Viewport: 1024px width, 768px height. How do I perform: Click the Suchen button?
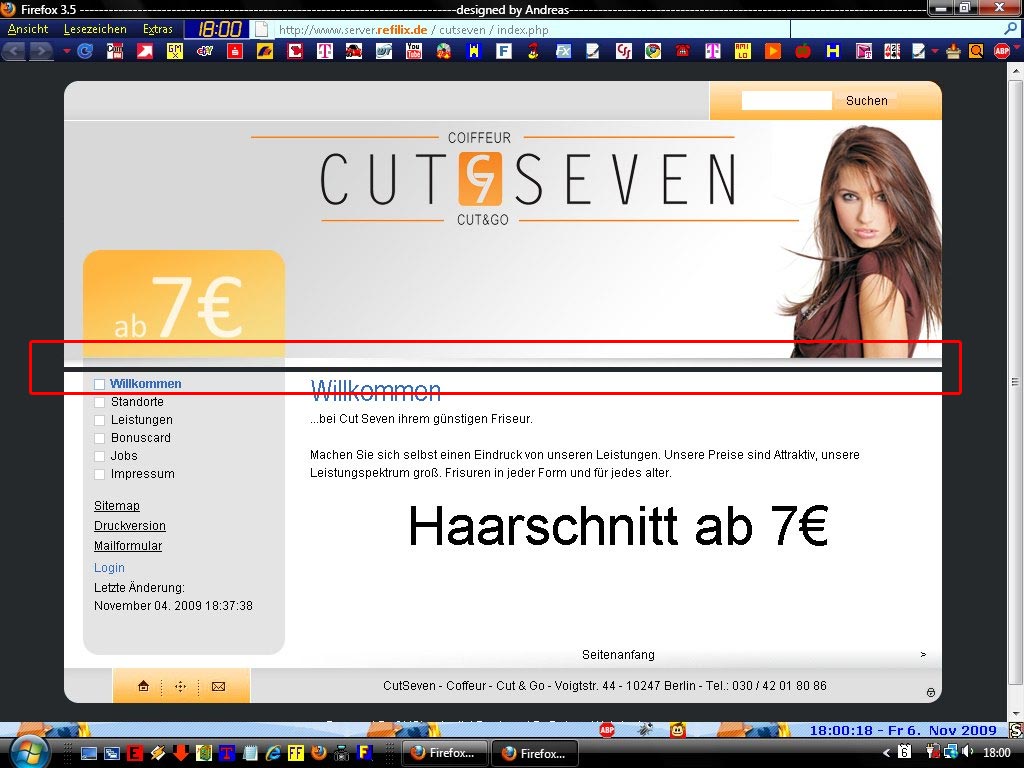(x=866, y=100)
